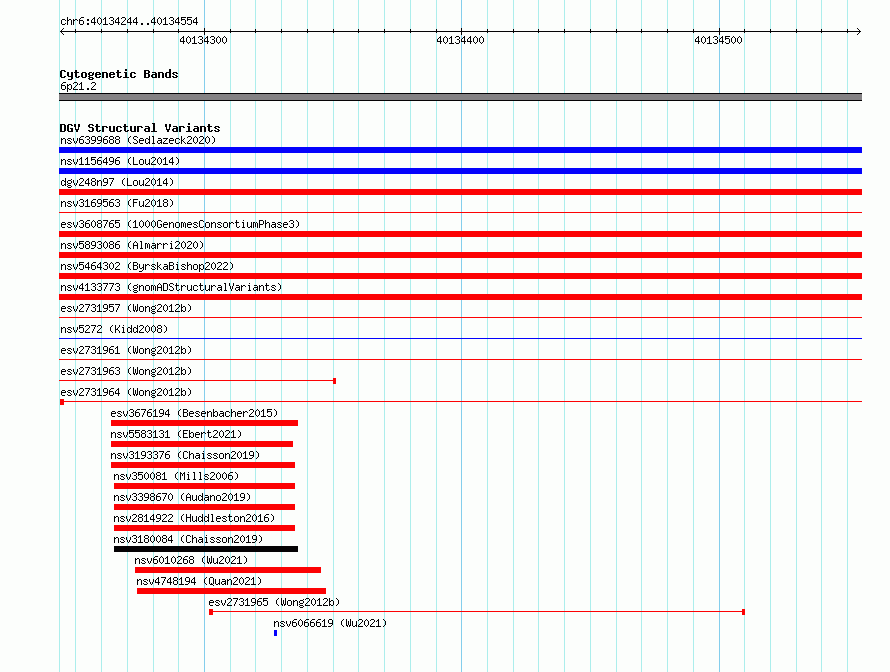Click the red bar under nsv3398670

pos(204,507)
